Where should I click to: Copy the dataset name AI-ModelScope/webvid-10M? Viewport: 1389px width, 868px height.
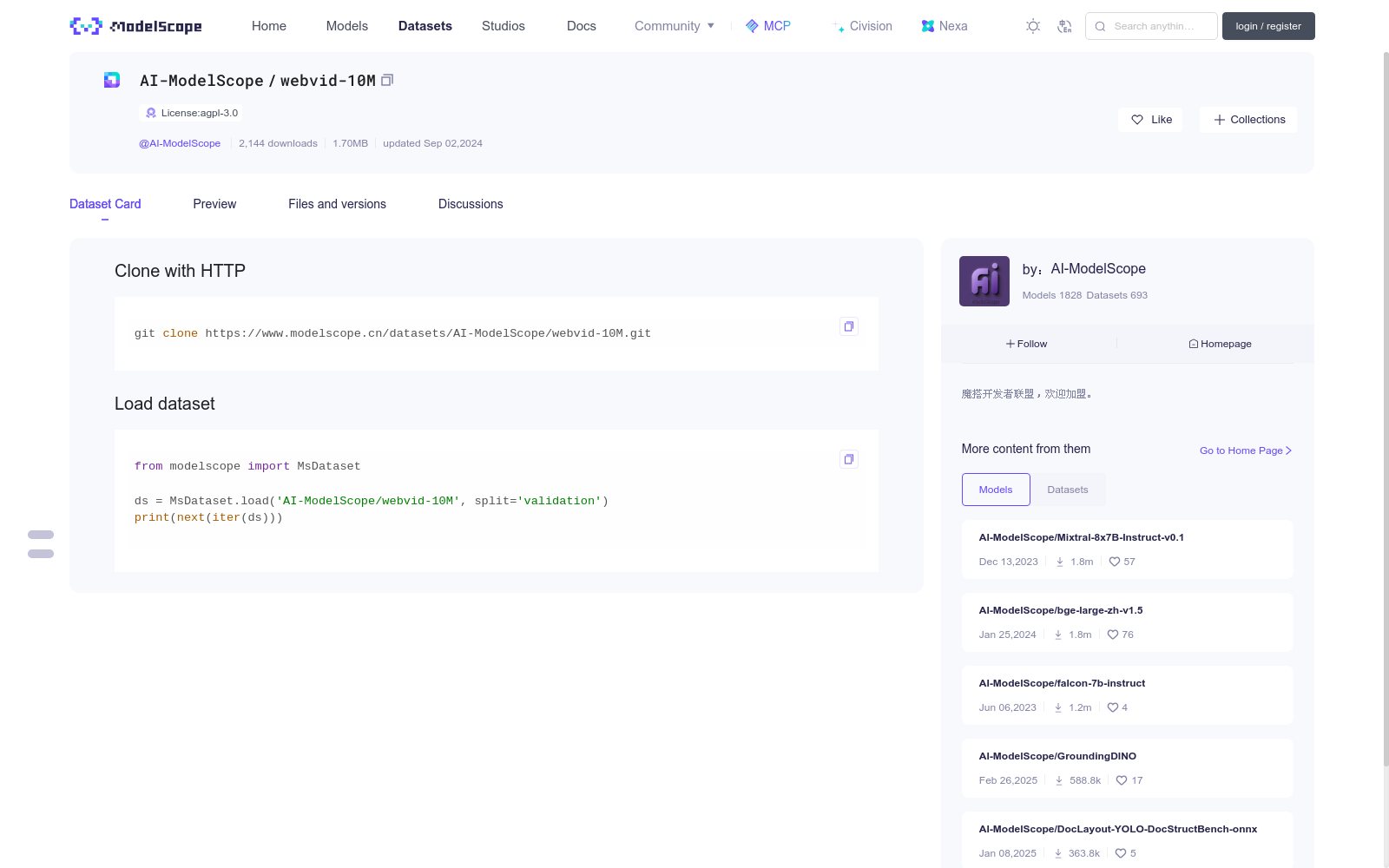pos(387,80)
